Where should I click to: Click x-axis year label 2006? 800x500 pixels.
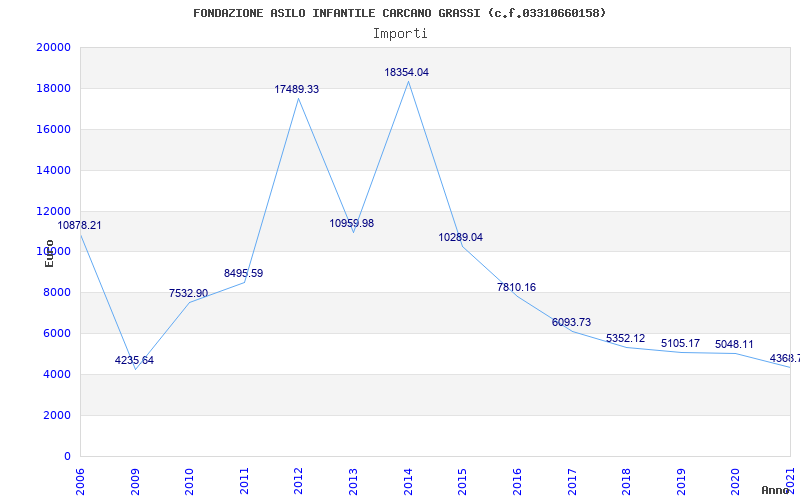[x=80, y=481]
